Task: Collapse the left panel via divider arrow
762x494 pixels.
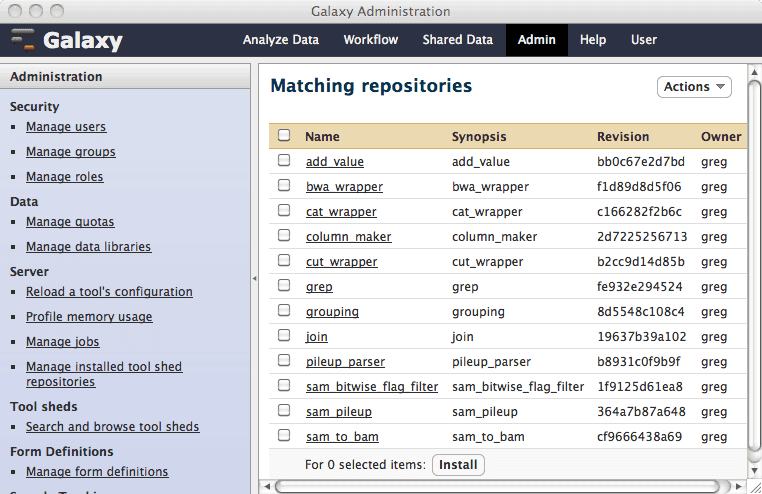Action: click(x=254, y=278)
